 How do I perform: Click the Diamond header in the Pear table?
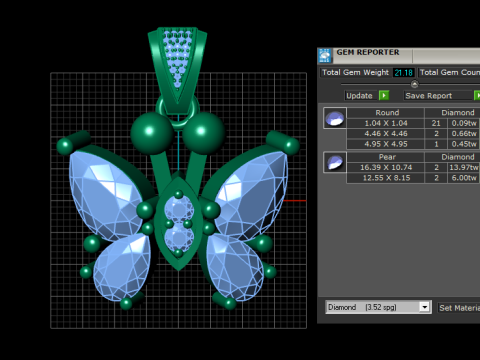pyautogui.click(x=453, y=157)
